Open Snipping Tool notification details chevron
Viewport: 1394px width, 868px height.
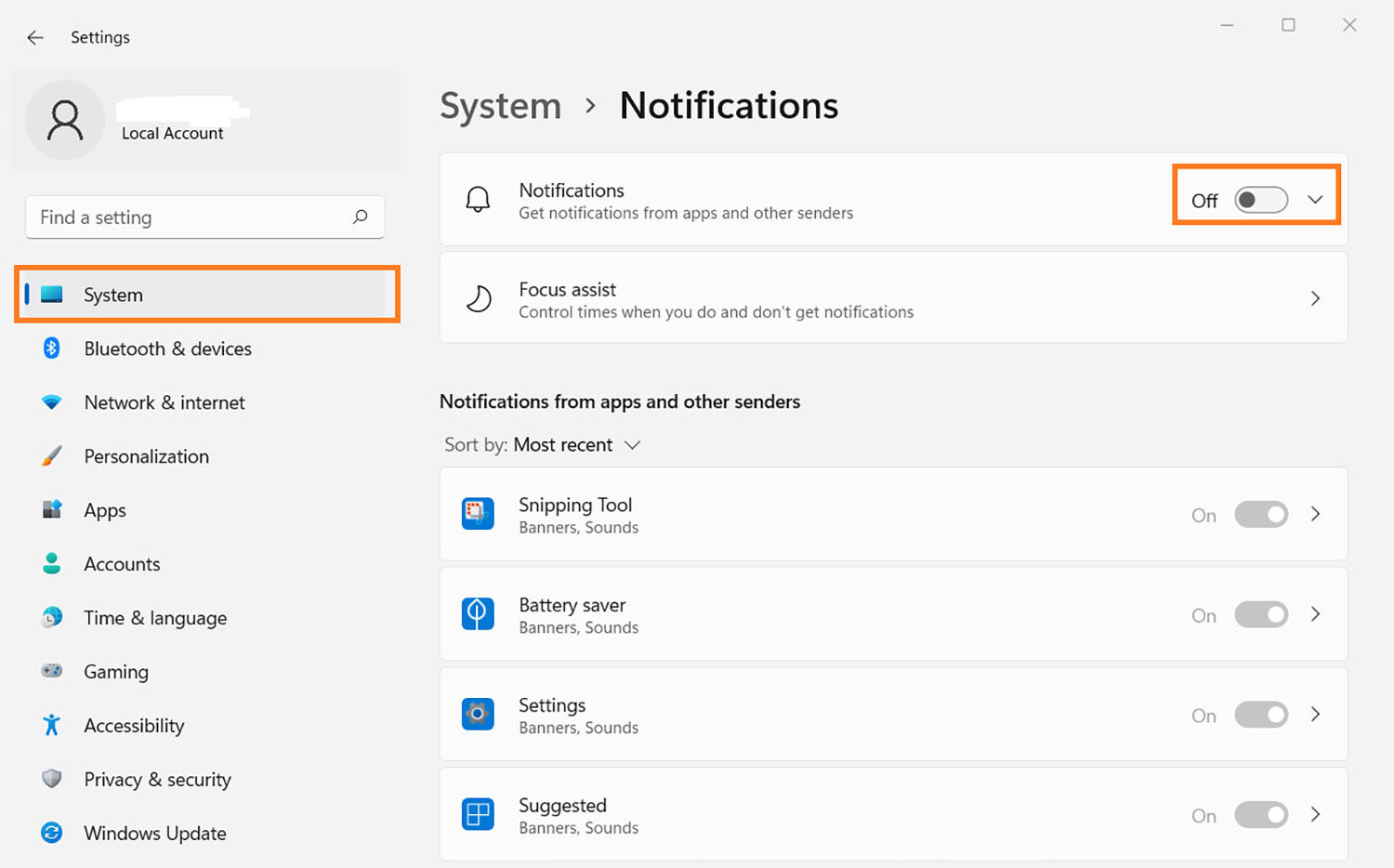[1315, 514]
